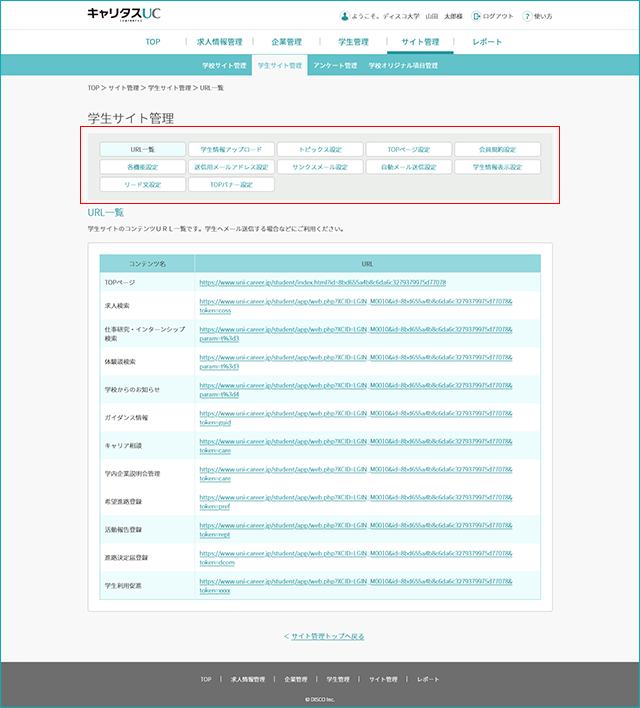Open the 学校からのお知らせ row URL link
Screen dimensions: 640x708
(x=356, y=390)
